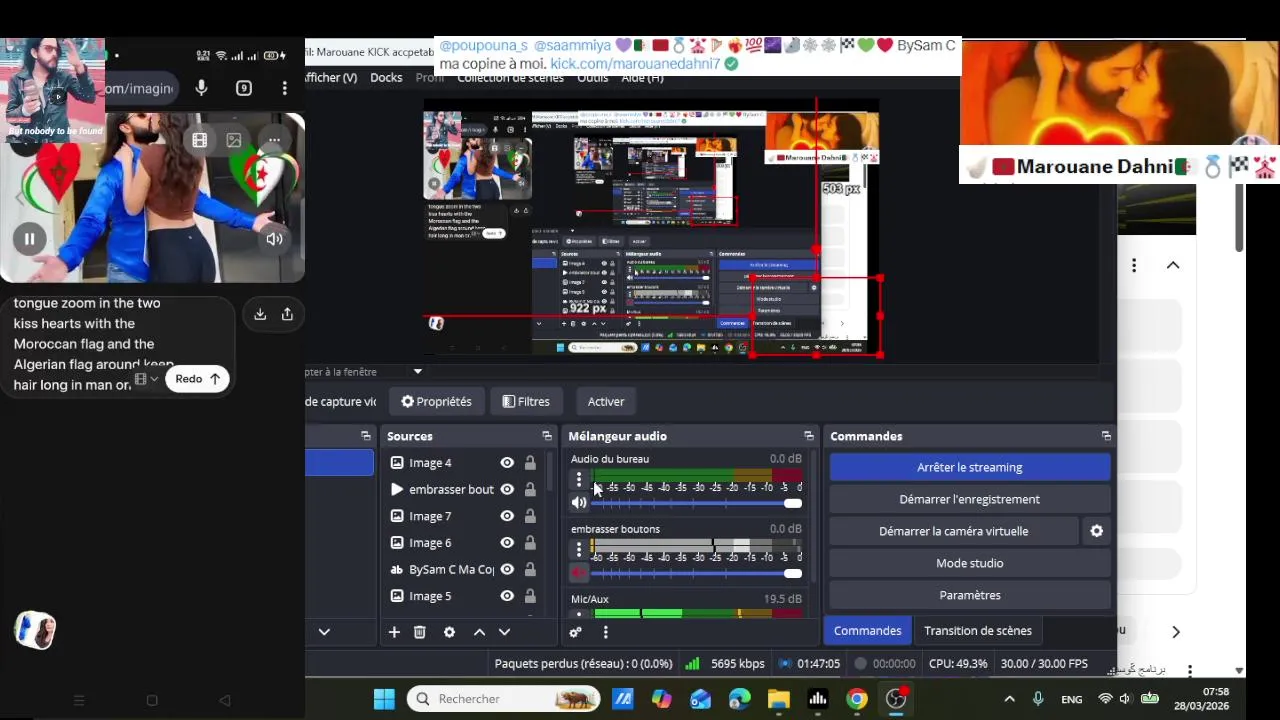The width and height of the screenshot is (1280, 720).
Task: Lock the Image 4 source
Action: (530, 463)
